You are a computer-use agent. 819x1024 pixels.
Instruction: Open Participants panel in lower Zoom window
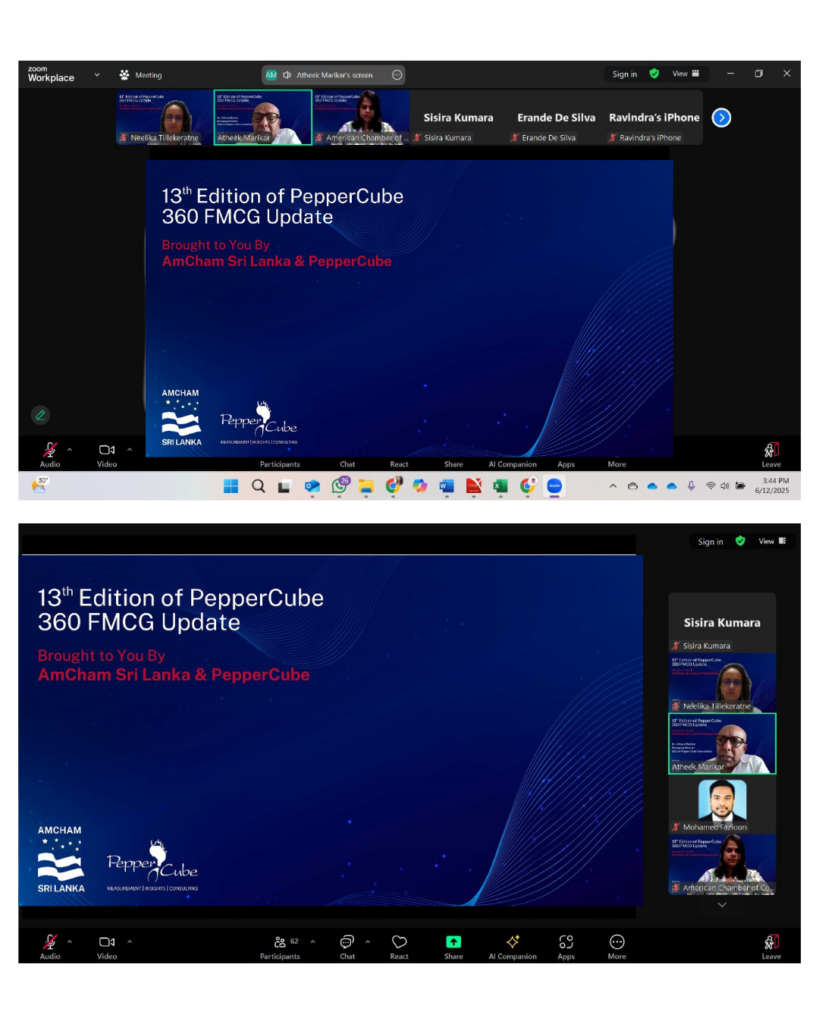pos(280,946)
